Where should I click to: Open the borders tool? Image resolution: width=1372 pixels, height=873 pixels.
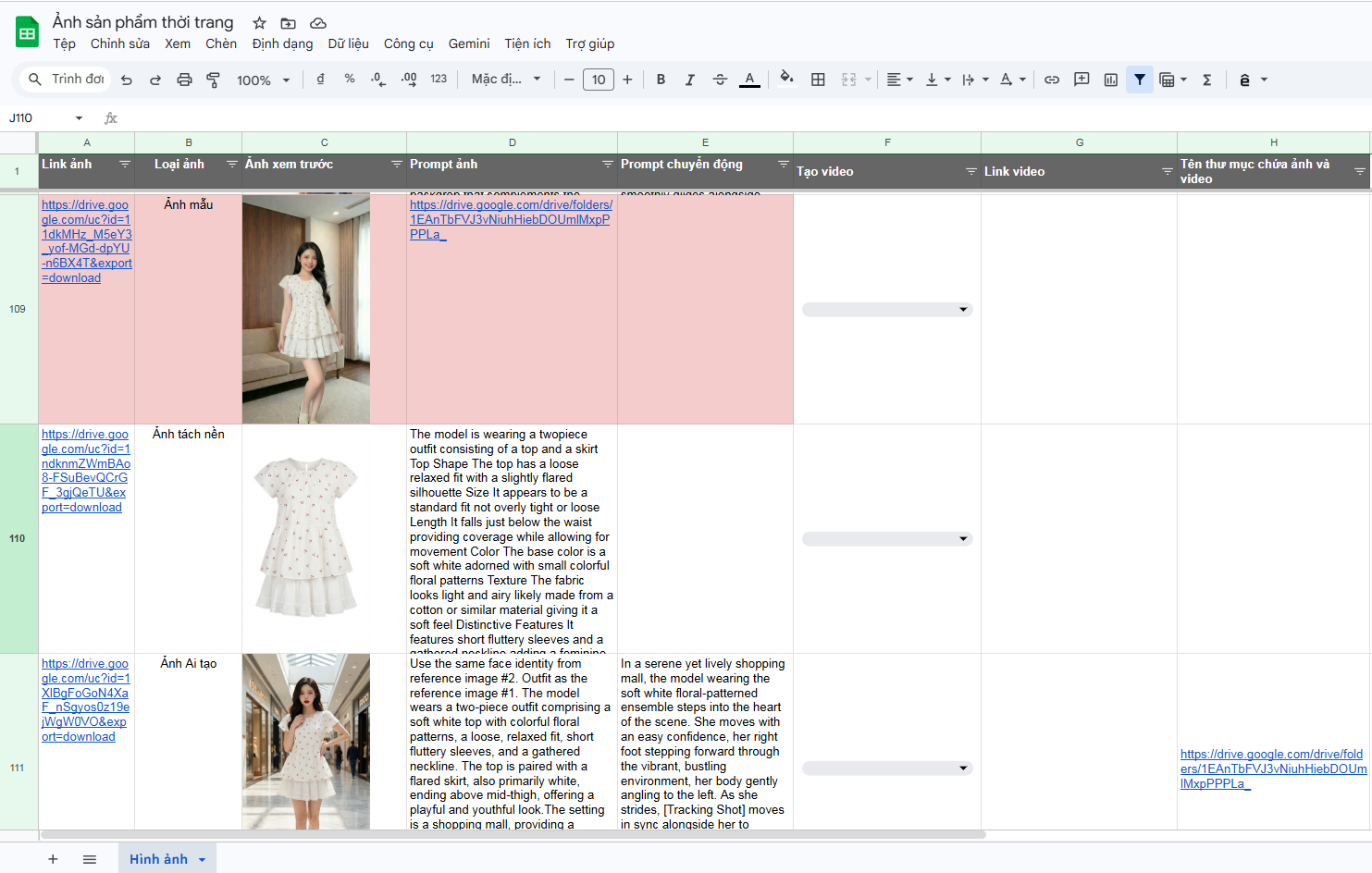point(818,80)
